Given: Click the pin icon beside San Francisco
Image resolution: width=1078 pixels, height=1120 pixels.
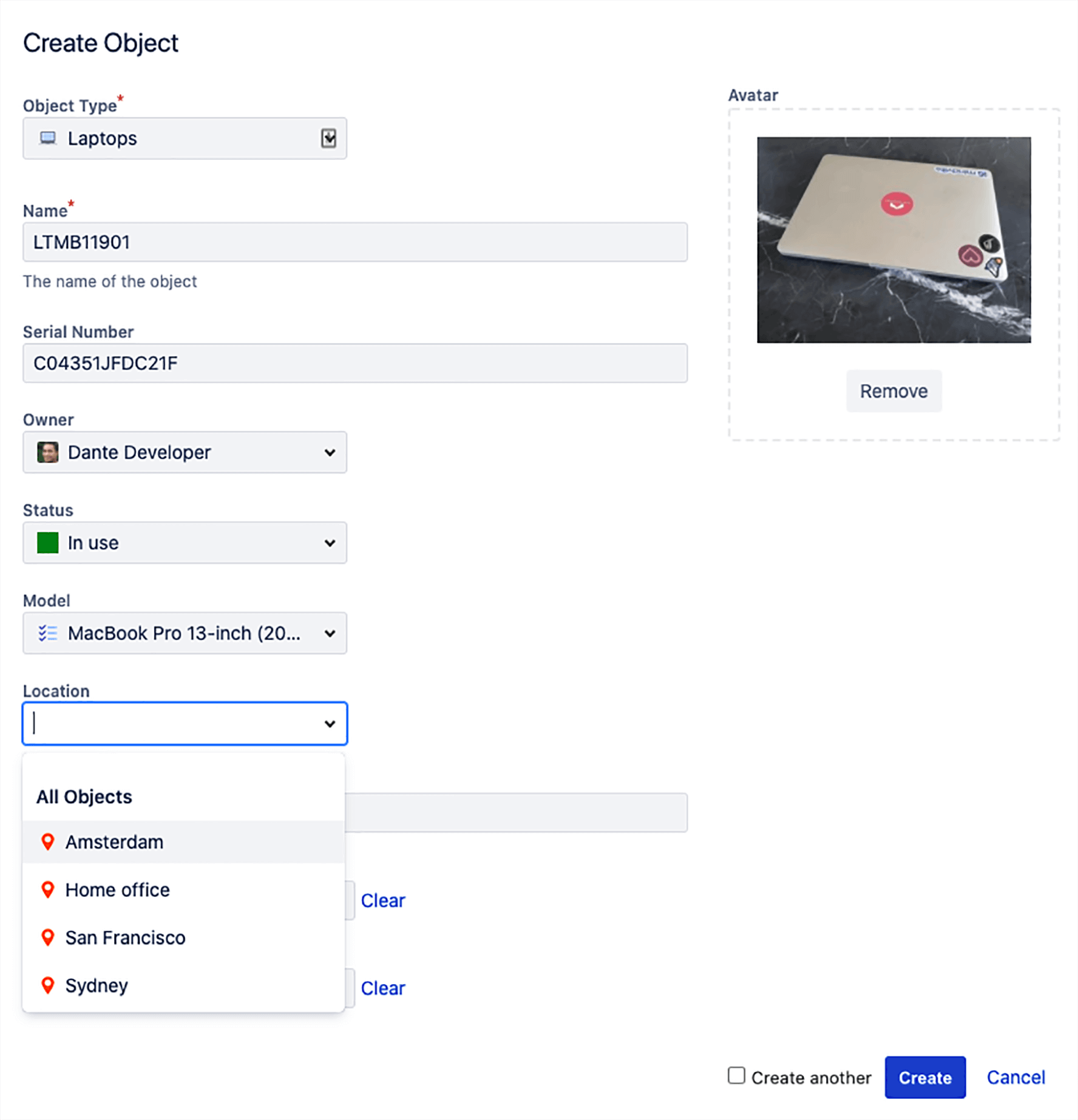Looking at the screenshot, I should [48, 937].
